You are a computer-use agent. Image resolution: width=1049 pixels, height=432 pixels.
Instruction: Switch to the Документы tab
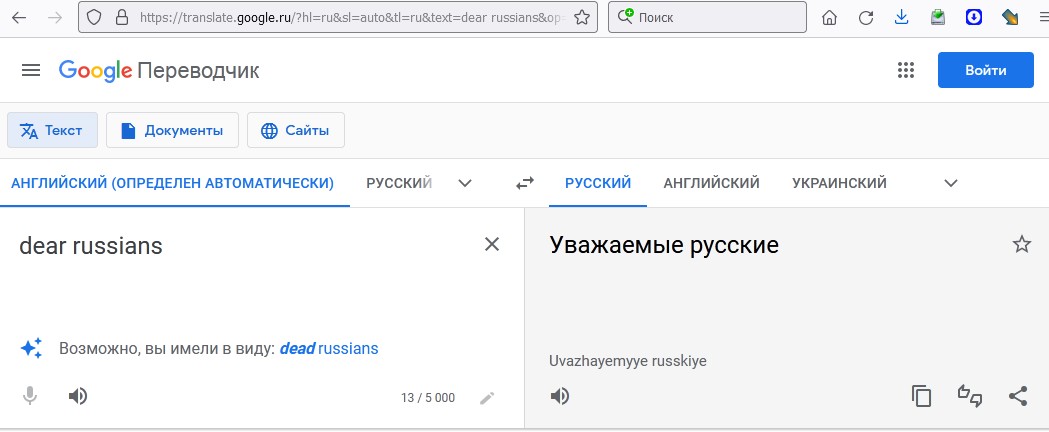click(173, 130)
